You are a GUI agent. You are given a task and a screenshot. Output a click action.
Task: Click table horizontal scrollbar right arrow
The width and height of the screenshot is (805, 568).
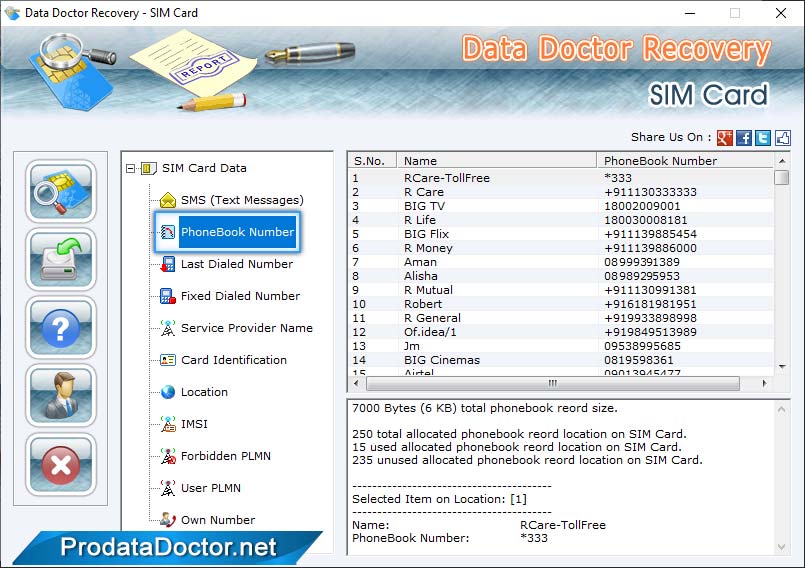(764, 383)
